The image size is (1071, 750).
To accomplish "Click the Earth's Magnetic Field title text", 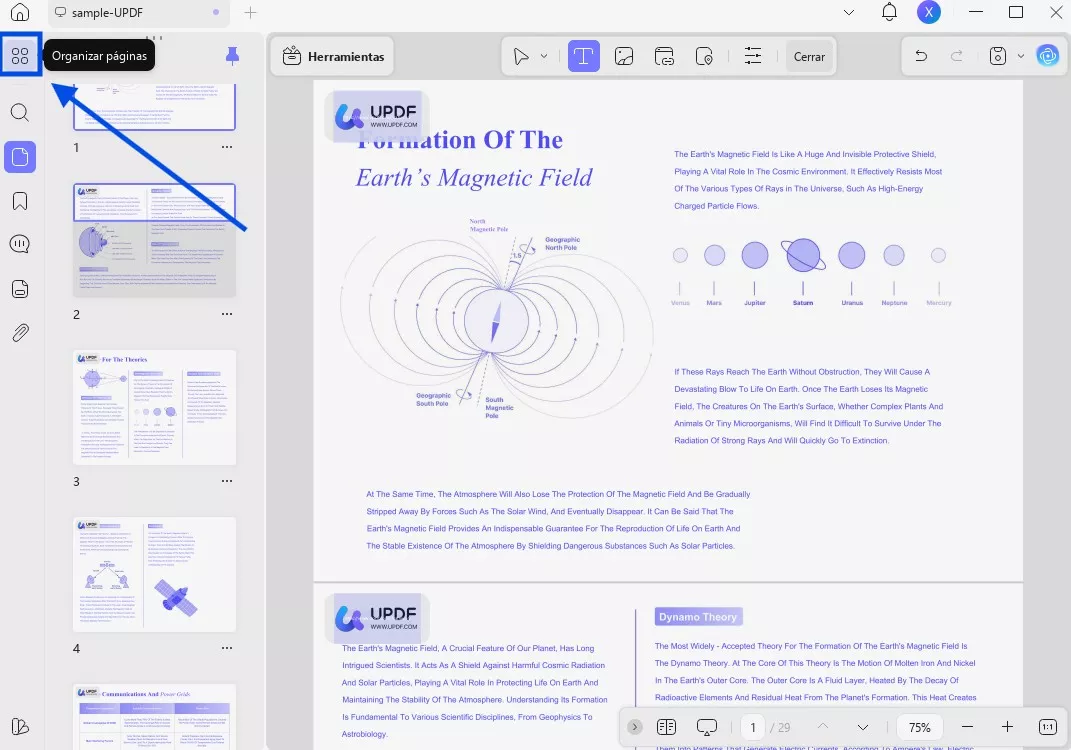I will coord(474,178).
